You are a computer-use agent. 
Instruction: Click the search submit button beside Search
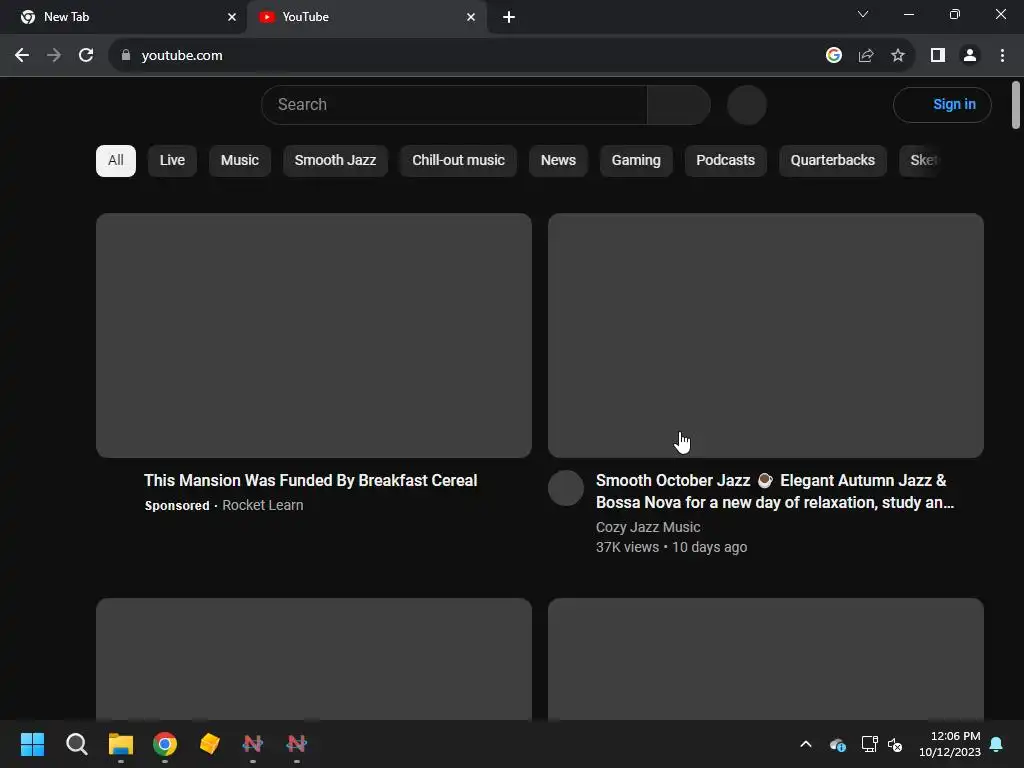(679, 104)
